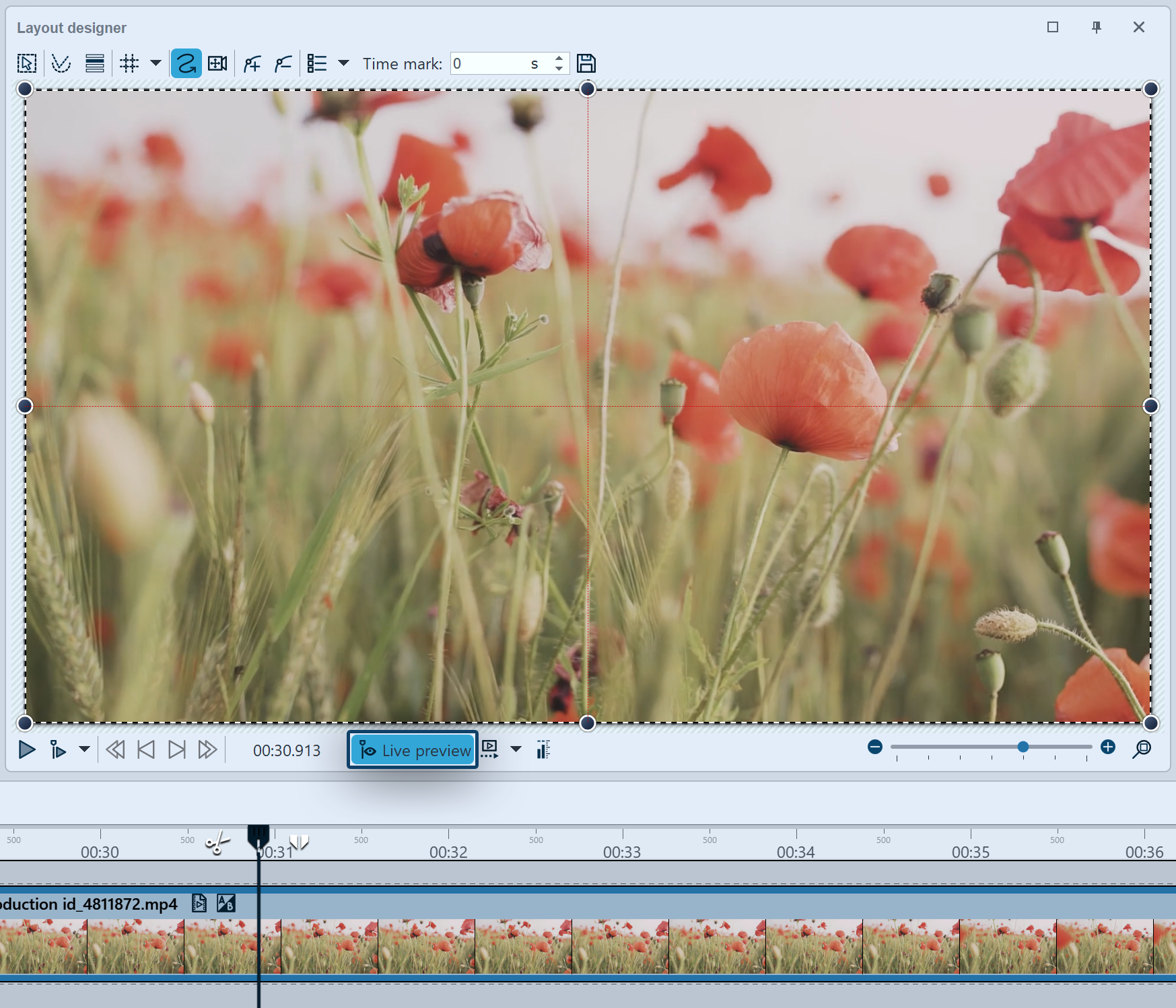The width and height of the screenshot is (1176, 1008).
Task: Select the object selection tool
Action: 26,63
